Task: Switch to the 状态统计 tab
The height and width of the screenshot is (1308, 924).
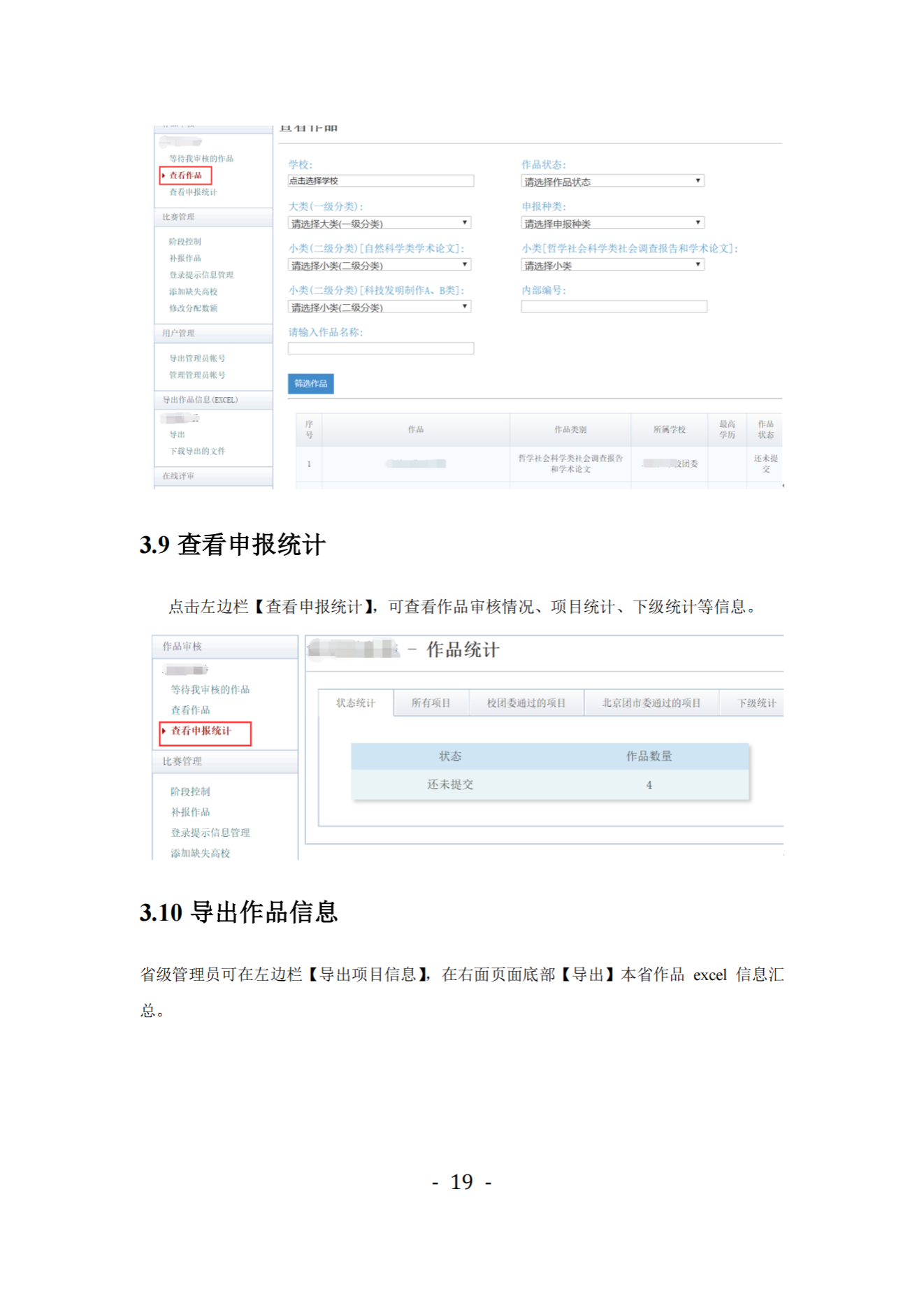Action: click(x=356, y=703)
